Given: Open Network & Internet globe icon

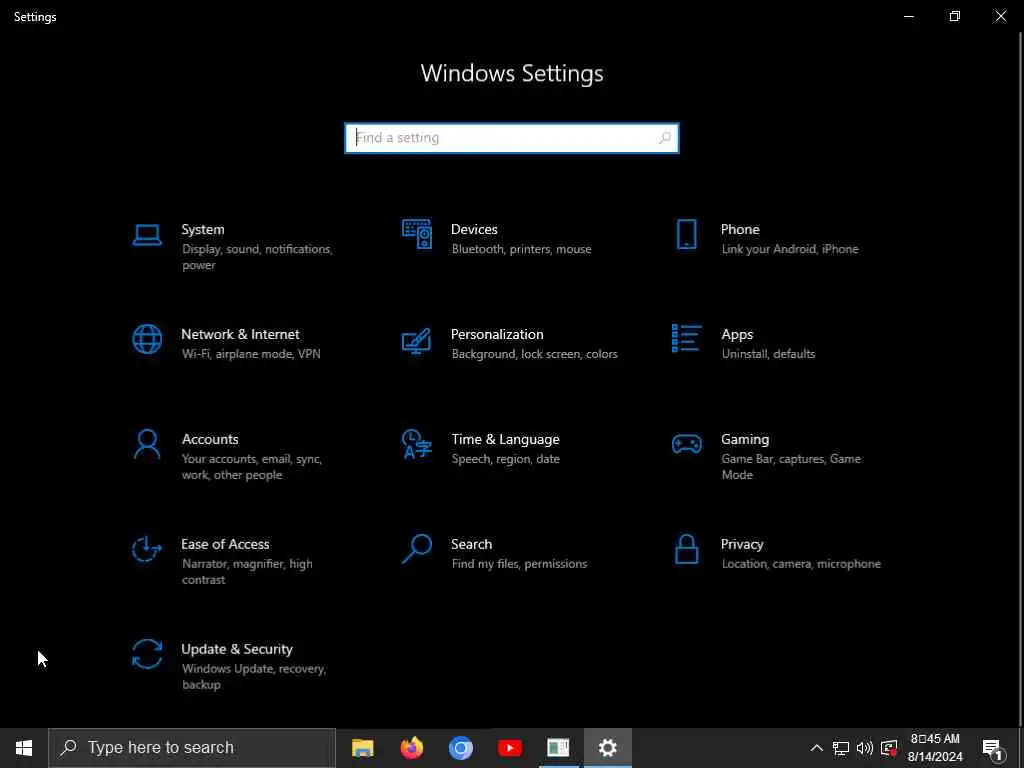Looking at the screenshot, I should [x=147, y=340].
